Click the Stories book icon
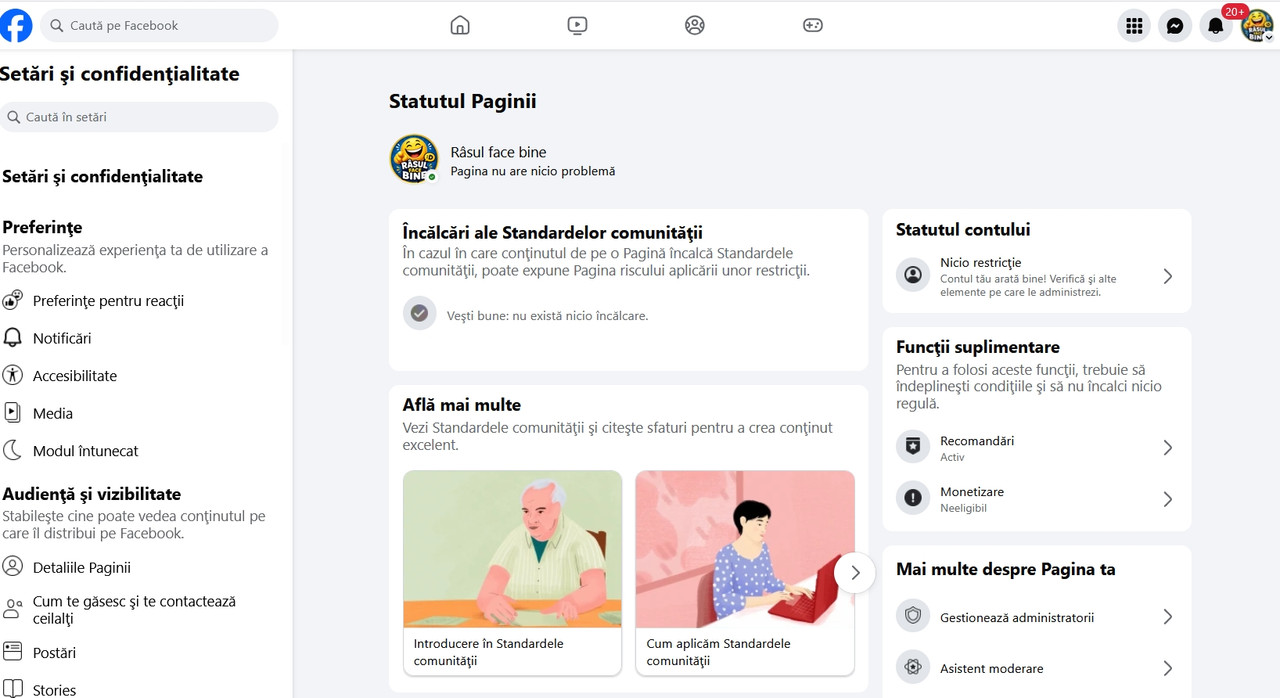Screen dimensions: 1280x698 (12, 689)
